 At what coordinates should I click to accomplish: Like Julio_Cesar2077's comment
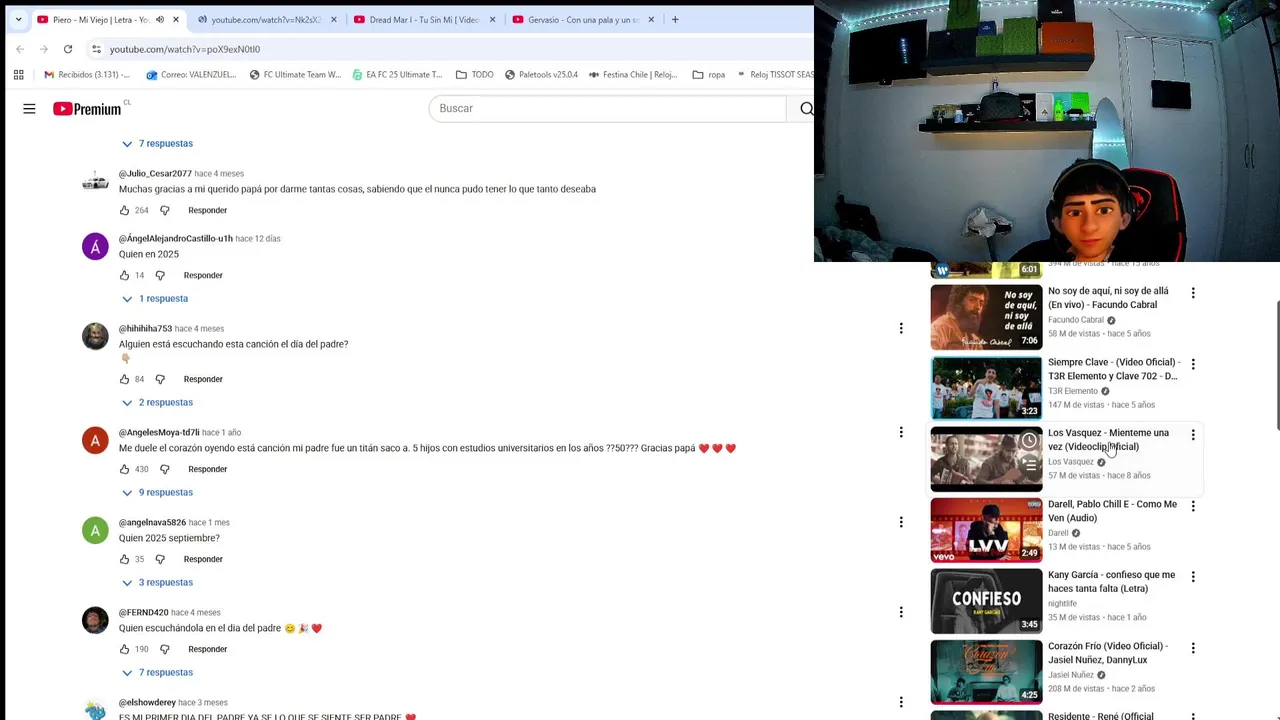point(124,210)
